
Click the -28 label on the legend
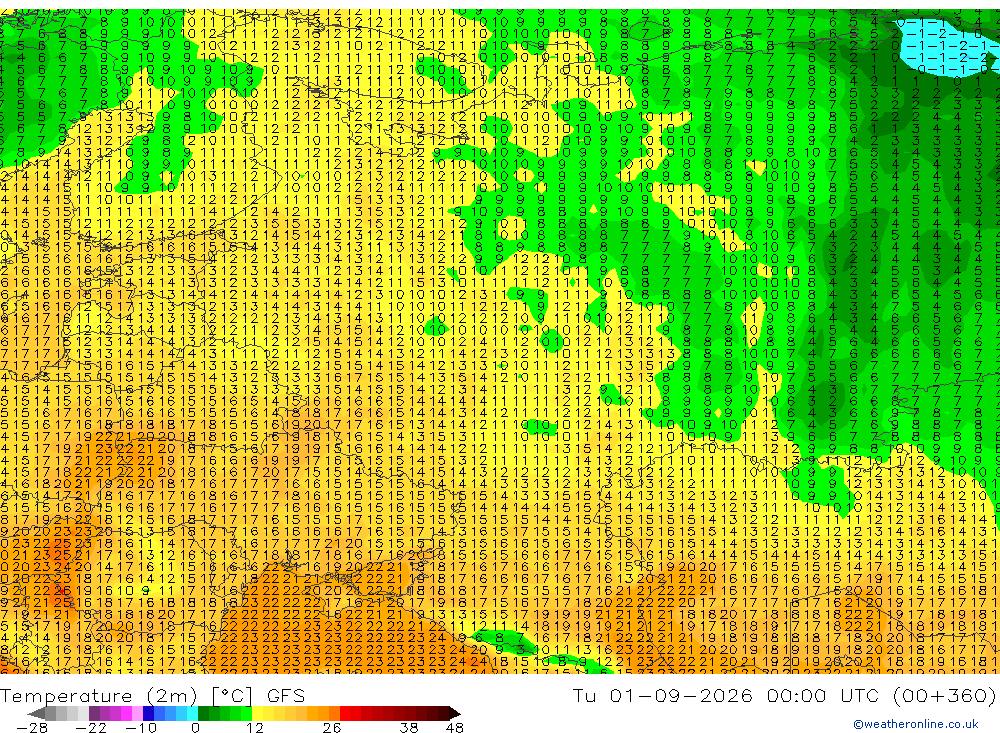coord(32,728)
